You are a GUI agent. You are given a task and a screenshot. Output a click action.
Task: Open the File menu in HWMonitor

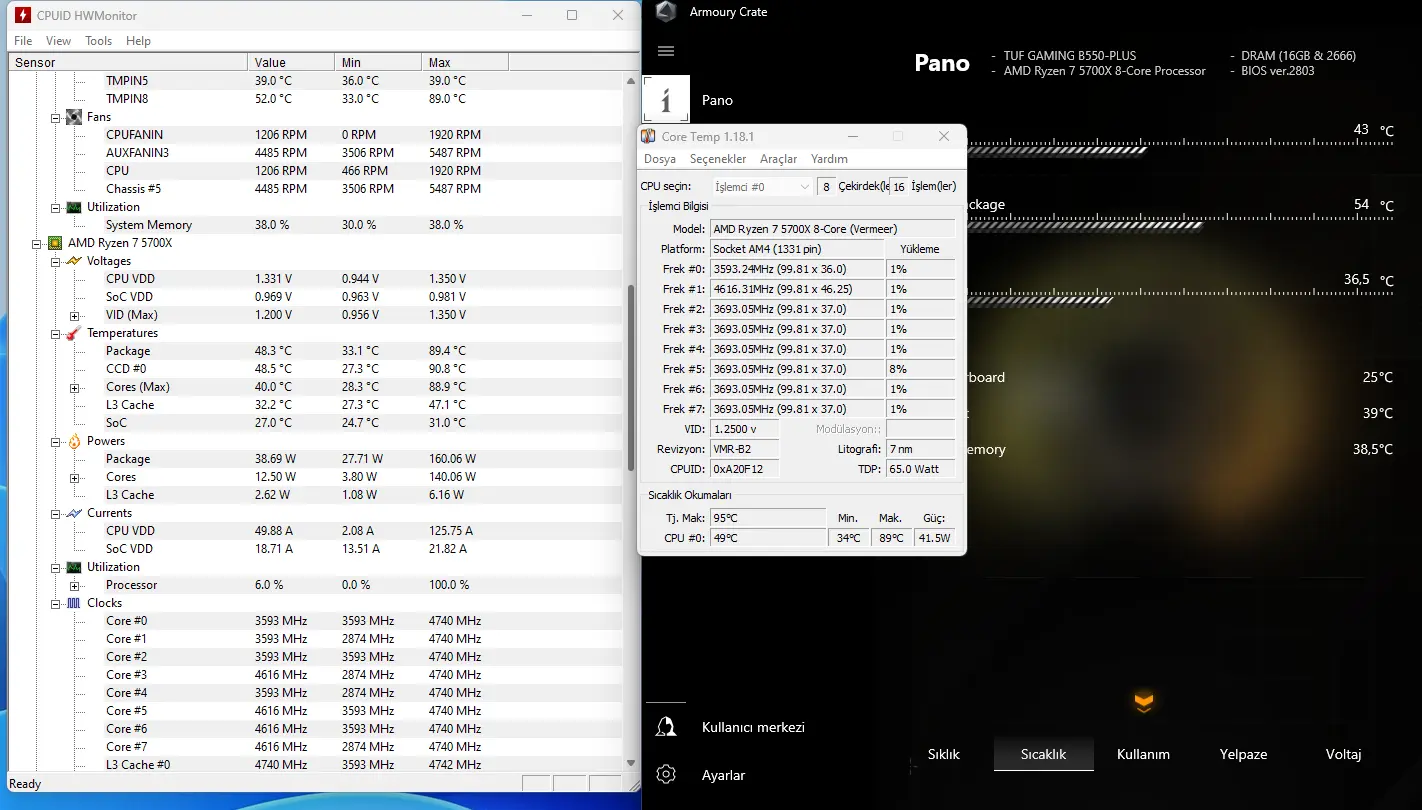pos(23,41)
